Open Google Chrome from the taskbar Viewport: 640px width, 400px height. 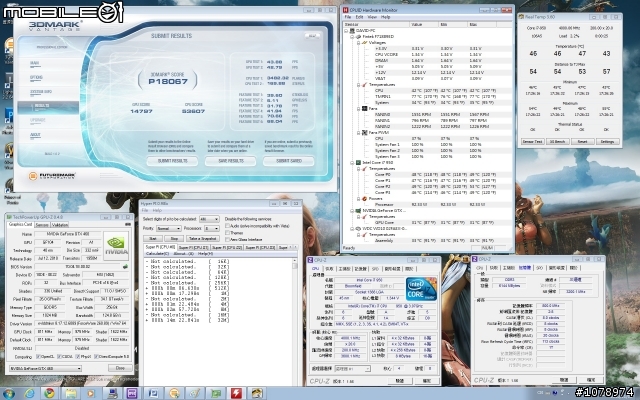coord(50,393)
